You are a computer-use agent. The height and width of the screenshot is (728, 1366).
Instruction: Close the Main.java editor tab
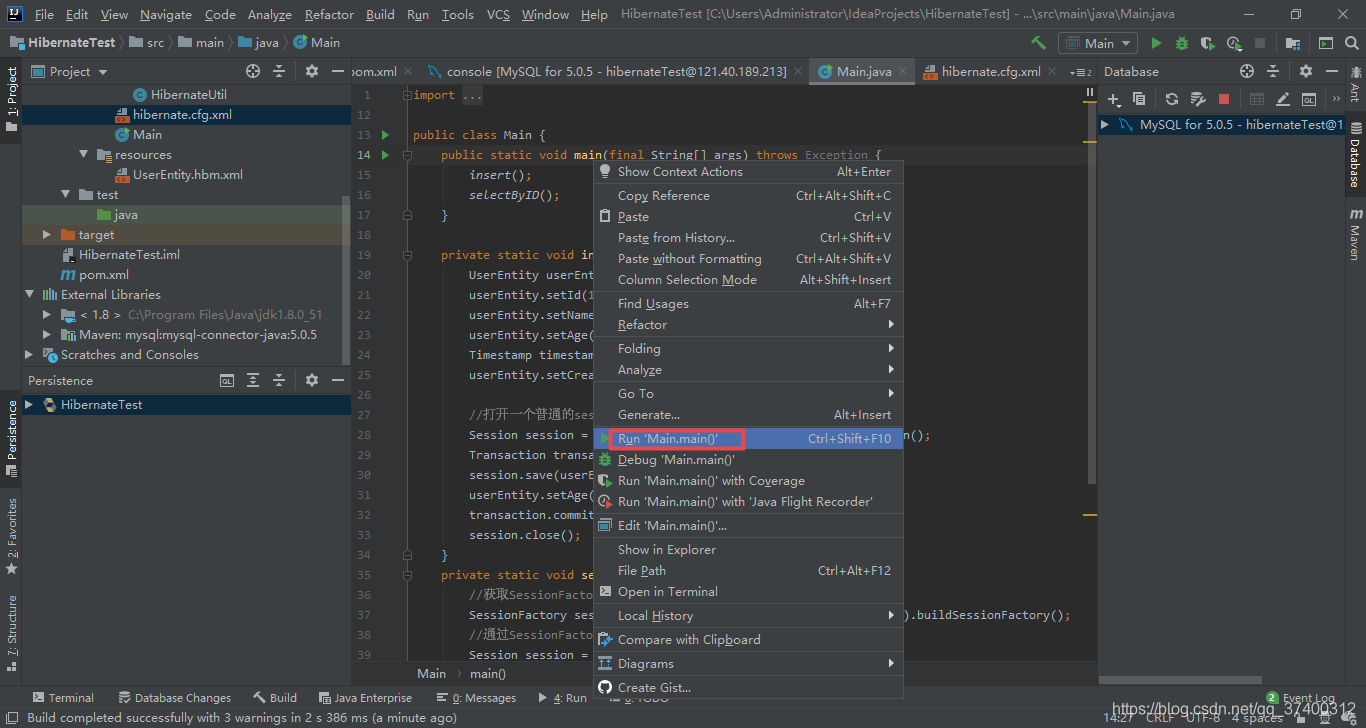903,72
